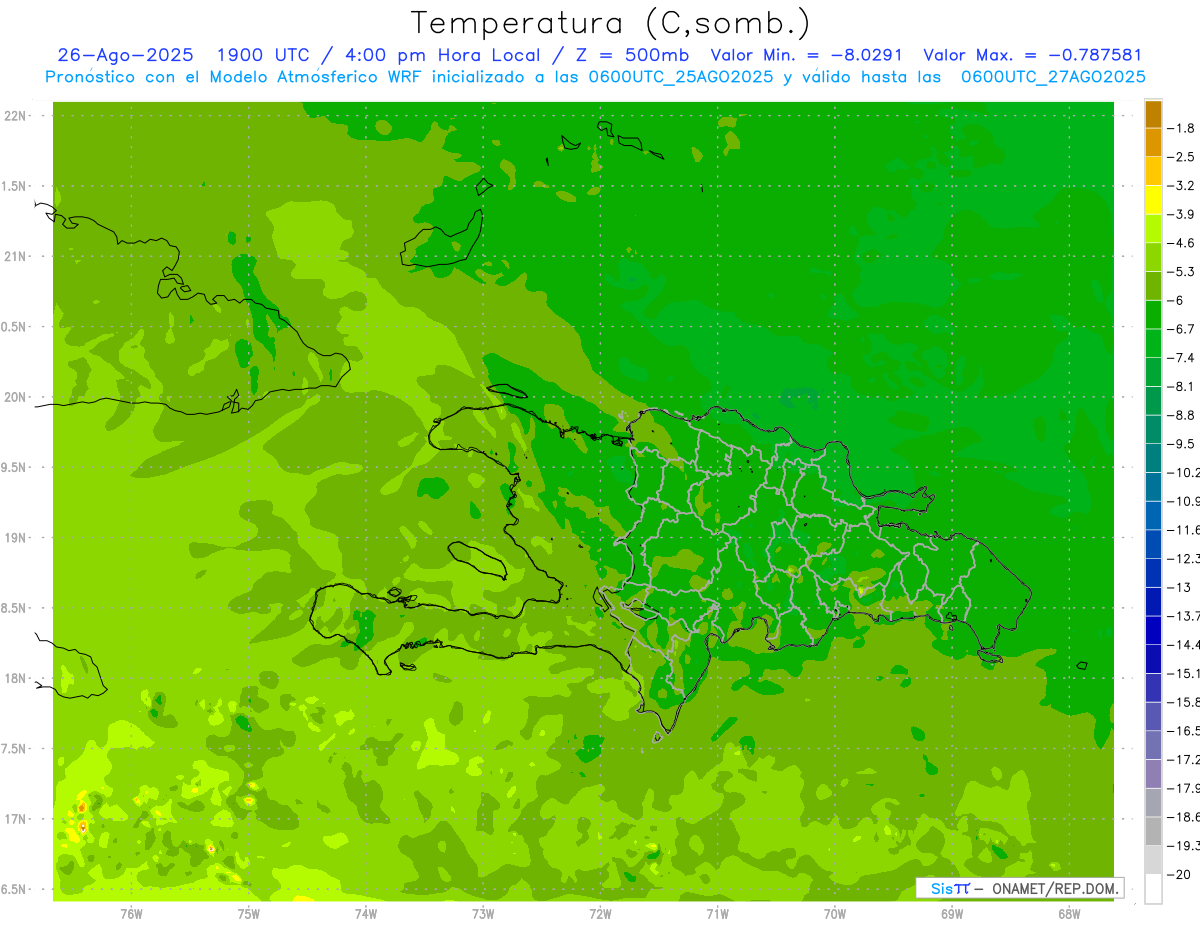
Task: Click the legend value '-20'
Action: [1180, 874]
